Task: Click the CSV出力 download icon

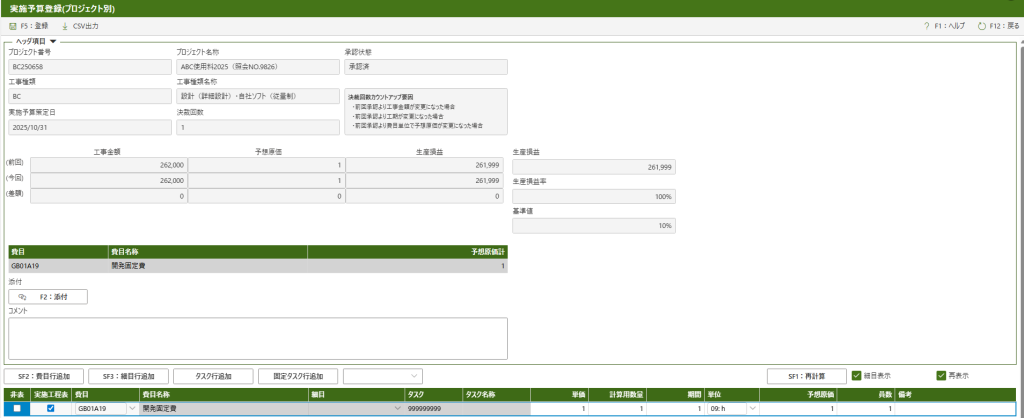Action: coord(65,26)
